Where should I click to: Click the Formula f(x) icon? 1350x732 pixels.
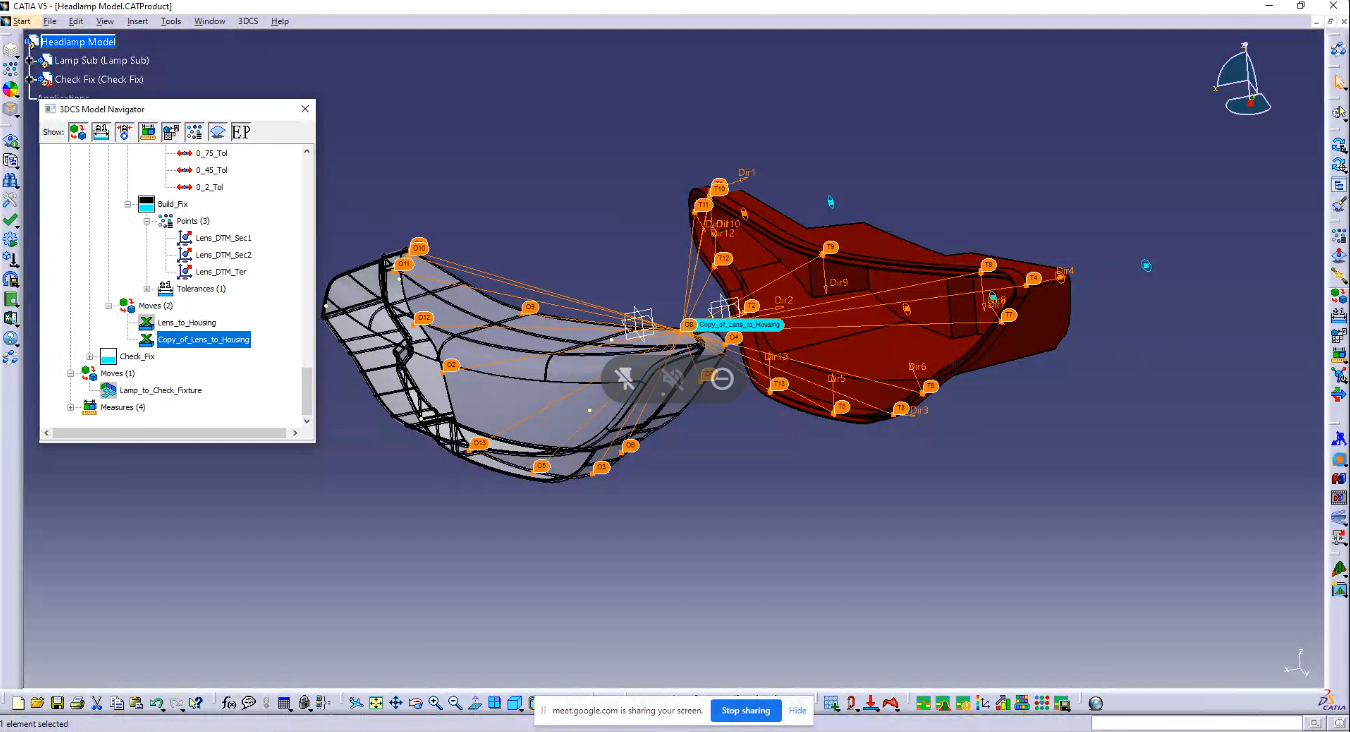[x=229, y=703]
